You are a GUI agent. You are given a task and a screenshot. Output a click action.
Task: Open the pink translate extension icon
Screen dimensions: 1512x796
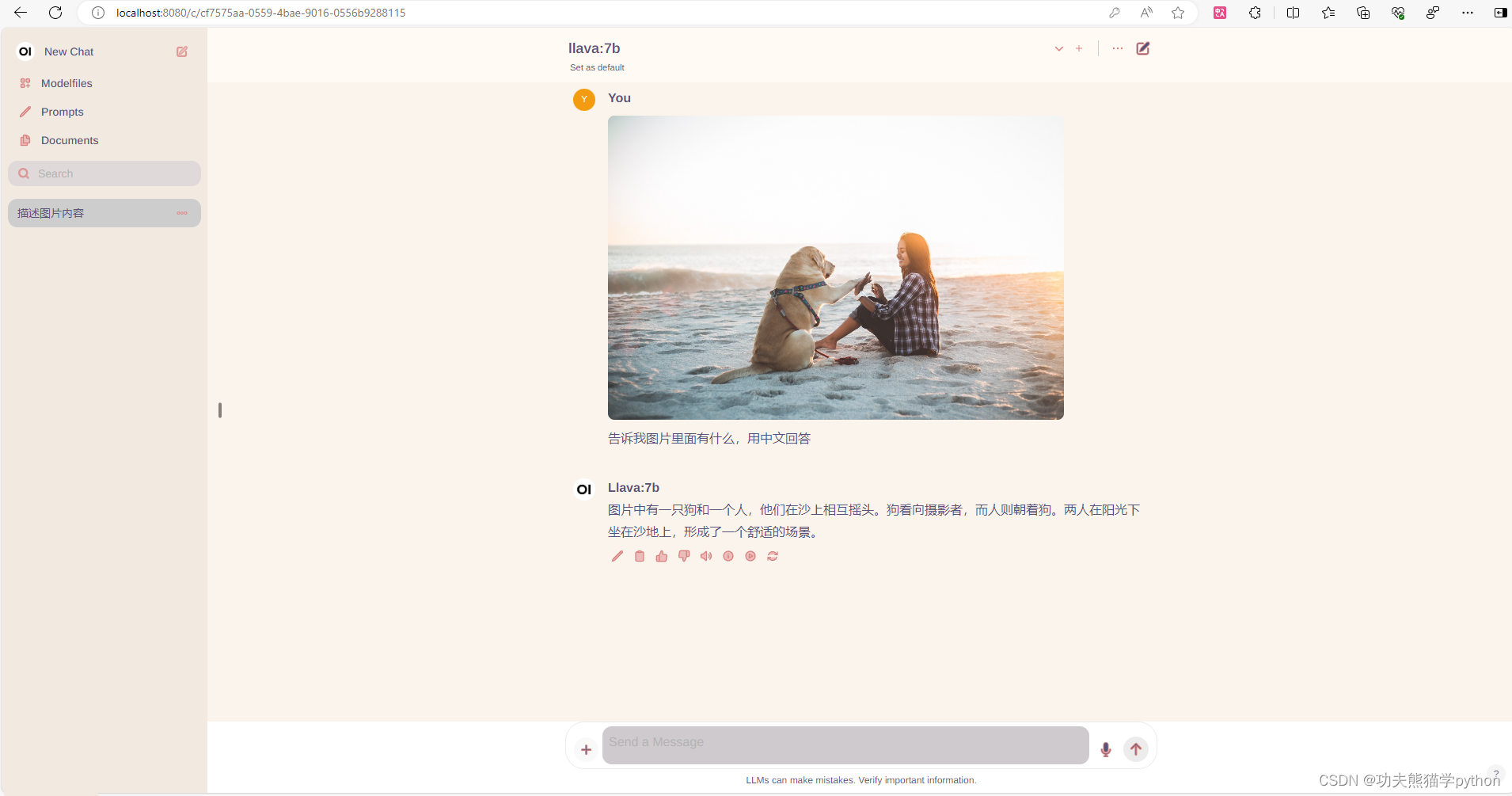click(x=1220, y=13)
